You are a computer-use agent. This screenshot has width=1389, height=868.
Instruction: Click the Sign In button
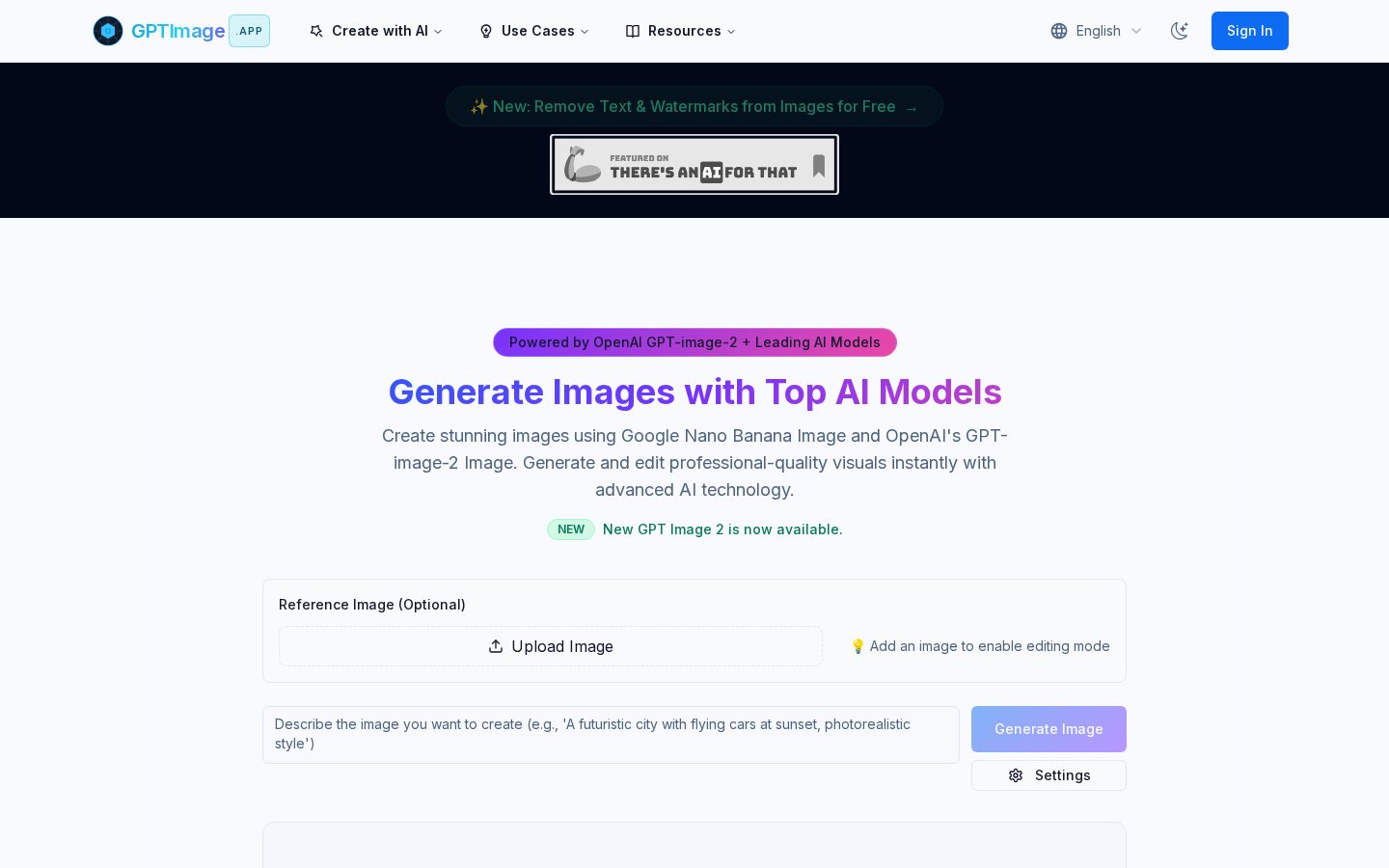click(1250, 31)
